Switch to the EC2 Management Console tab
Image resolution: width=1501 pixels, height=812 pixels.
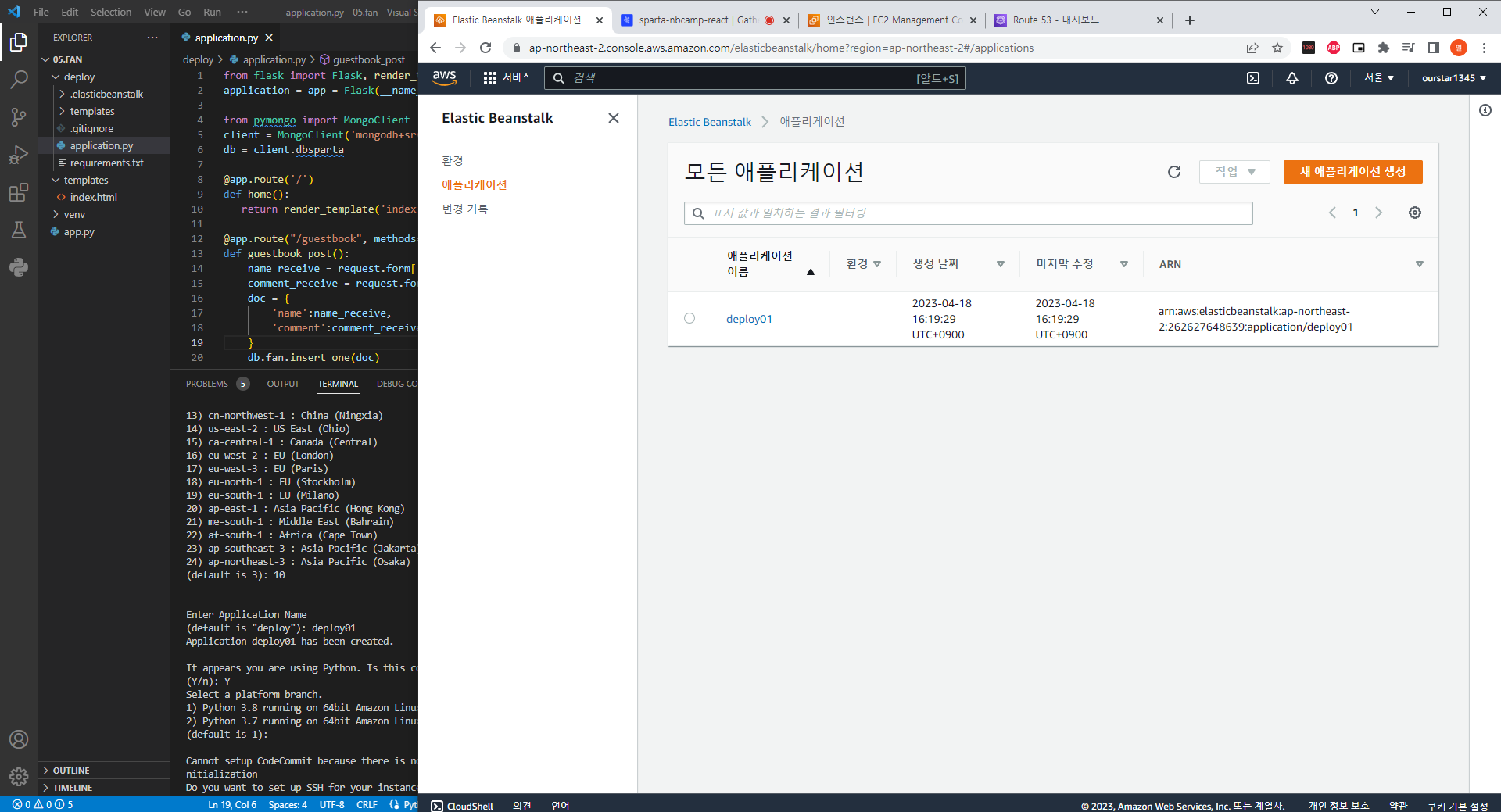tap(892, 20)
